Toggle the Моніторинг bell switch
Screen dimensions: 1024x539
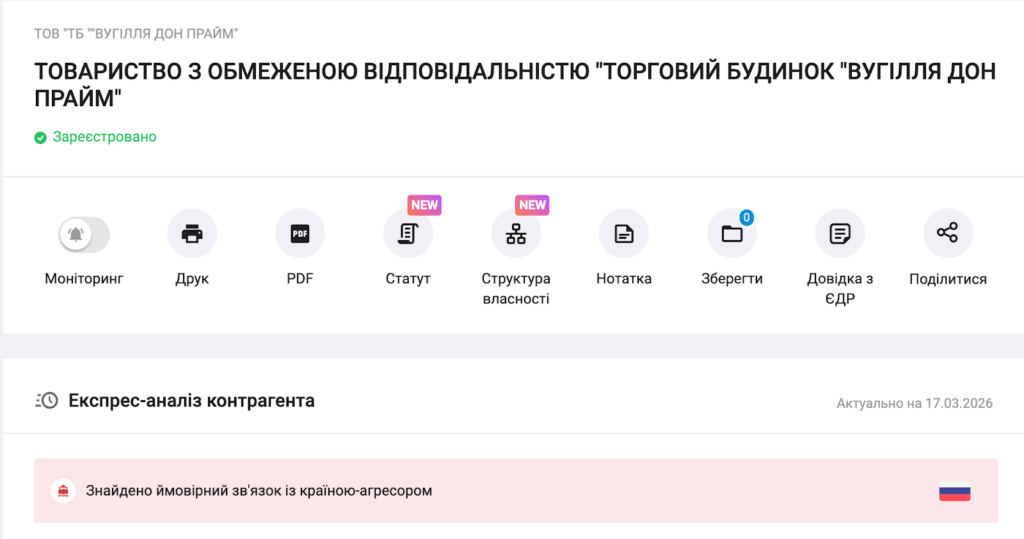[x=84, y=234]
